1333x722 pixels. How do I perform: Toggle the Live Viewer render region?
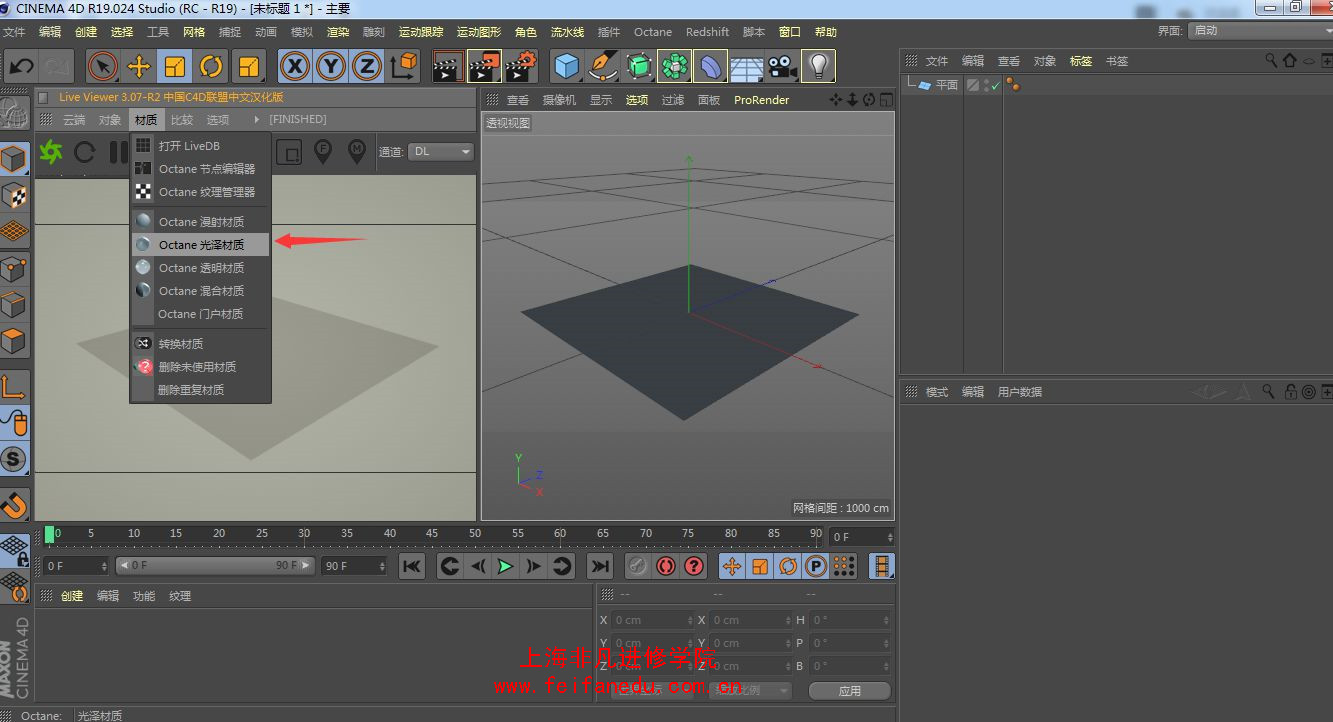pos(289,152)
